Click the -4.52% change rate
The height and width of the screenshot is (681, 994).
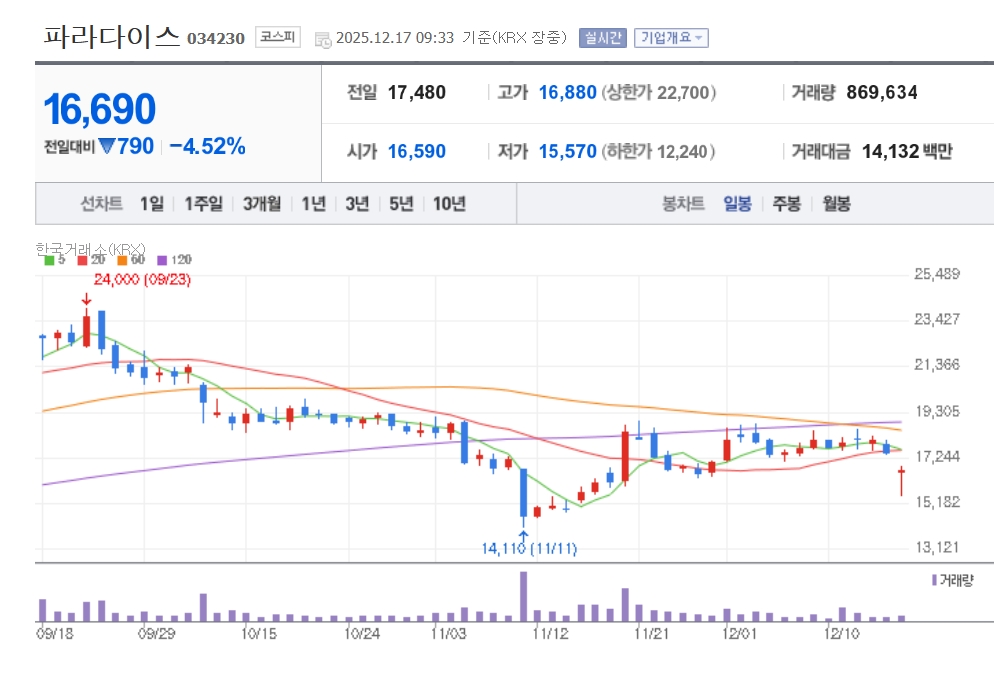(x=207, y=146)
